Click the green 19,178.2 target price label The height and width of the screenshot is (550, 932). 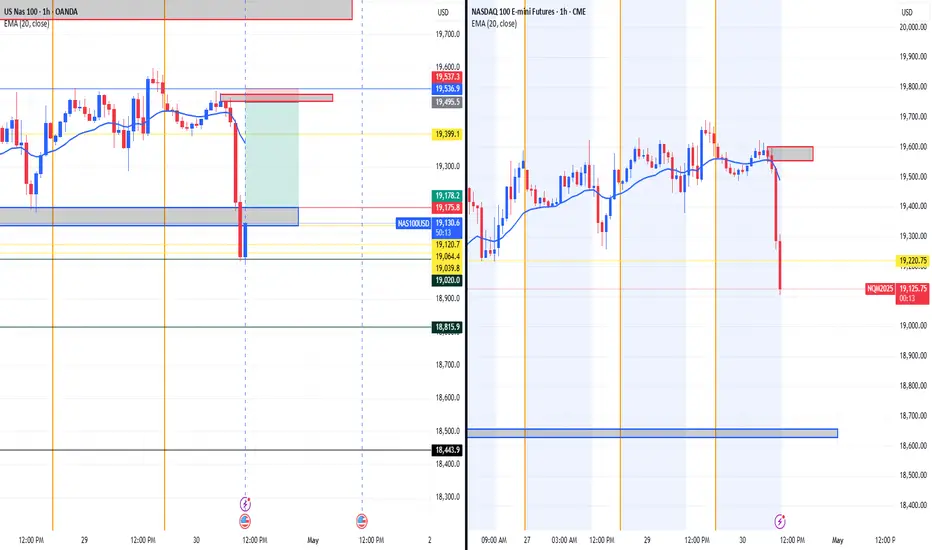(447, 196)
